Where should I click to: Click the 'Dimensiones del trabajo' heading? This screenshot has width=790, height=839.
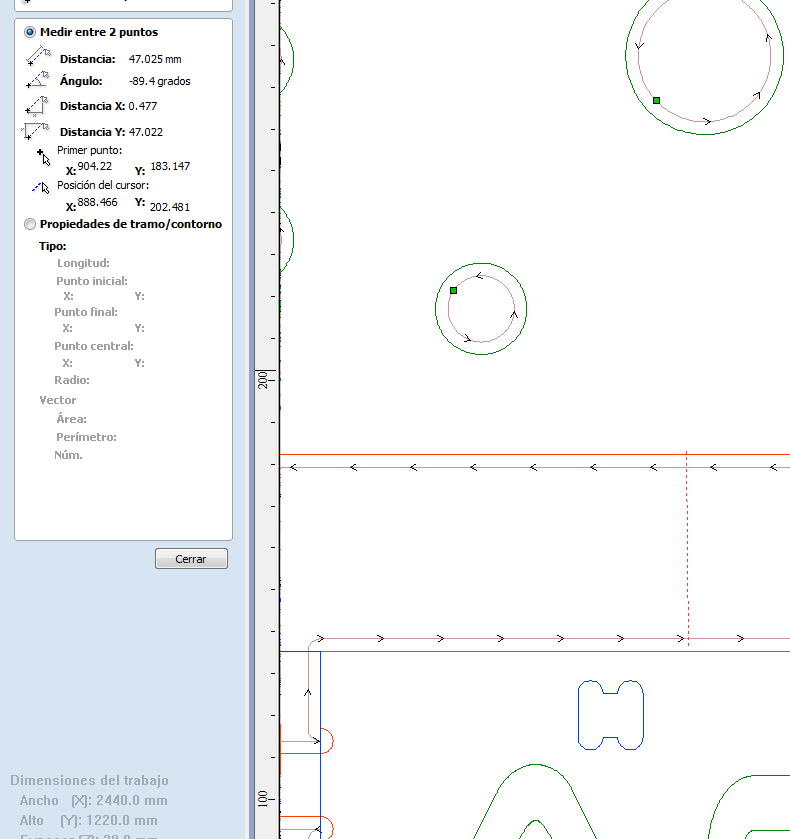point(89,781)
